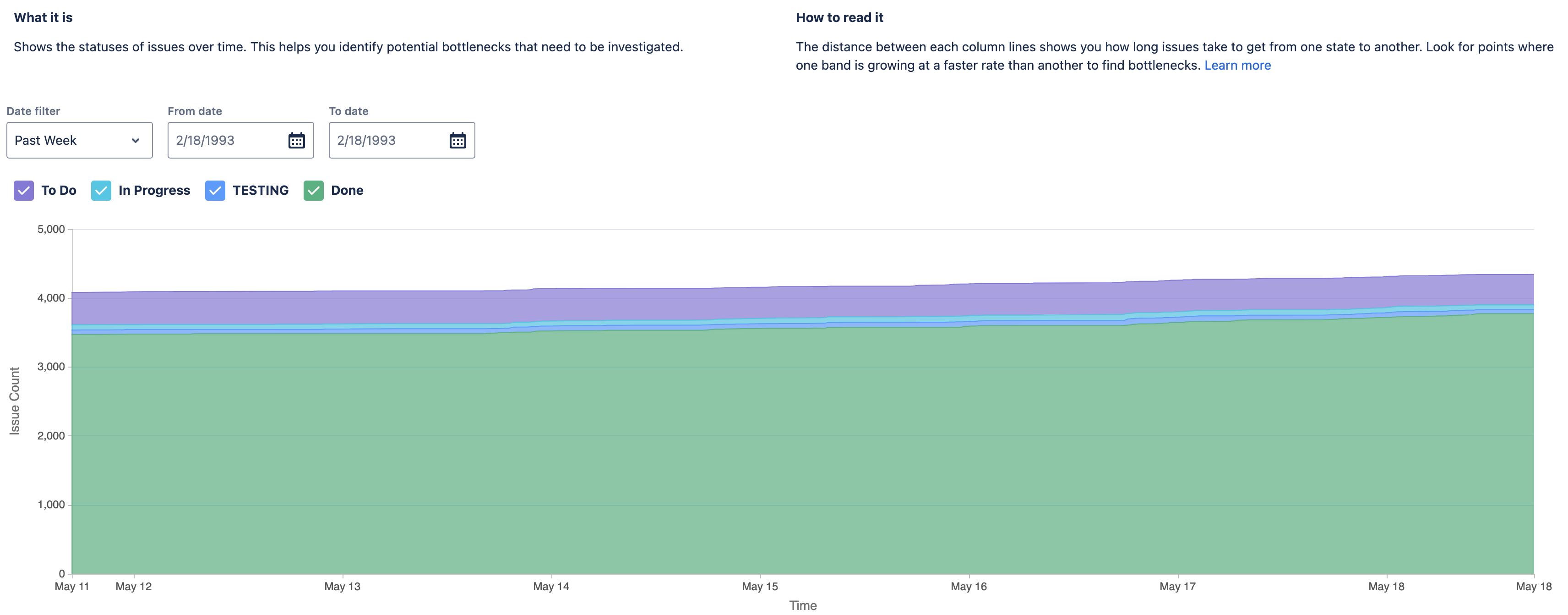The image size is (1568, 615).
Task: Click the To Do legend label text
Action: (59, 191)
